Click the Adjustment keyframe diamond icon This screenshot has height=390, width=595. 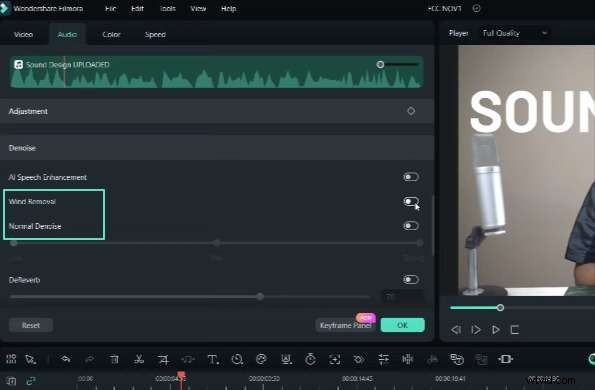[411, 111]
